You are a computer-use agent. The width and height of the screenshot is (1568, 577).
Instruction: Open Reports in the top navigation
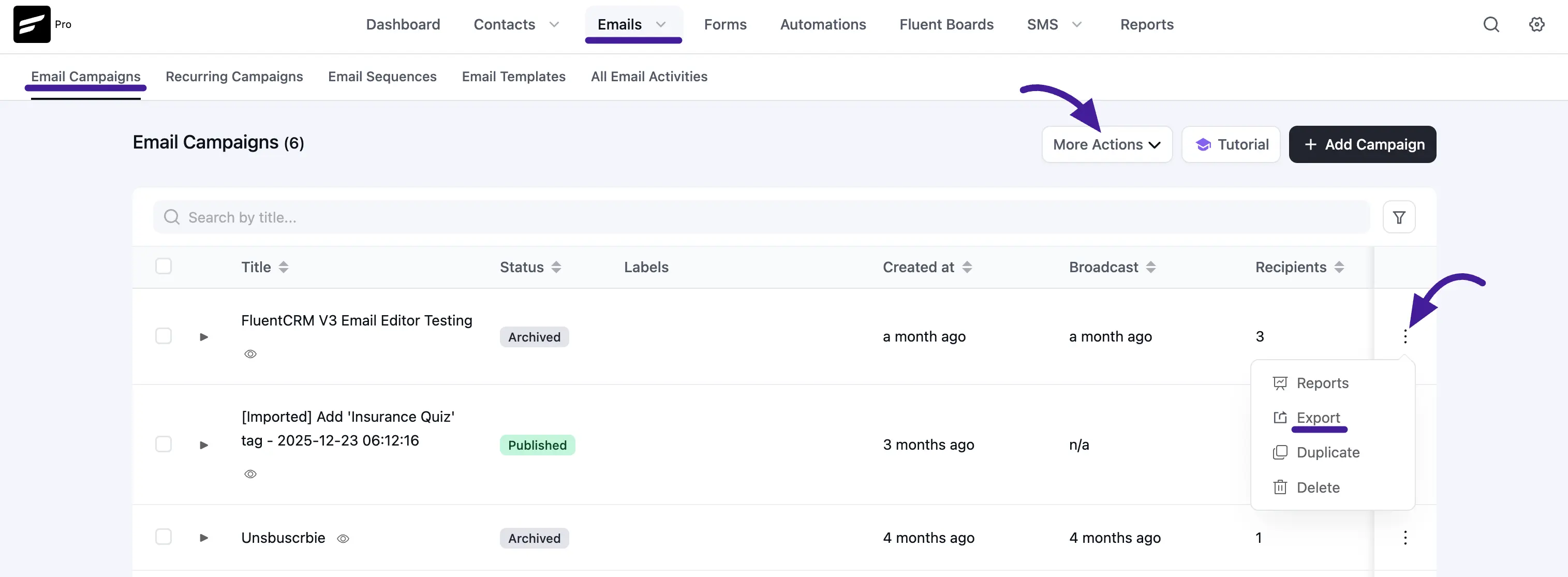[x=1147, y=24]
